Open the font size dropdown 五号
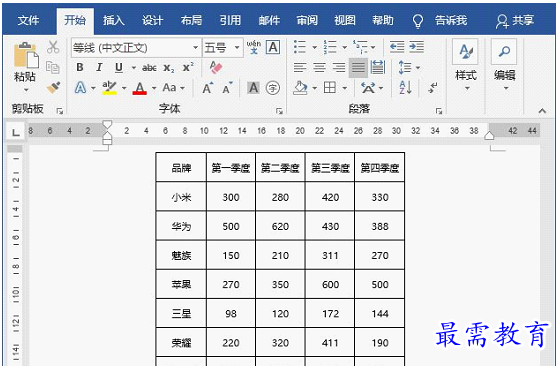Viewport: 557px width, 366px height. tap(237, 47)
